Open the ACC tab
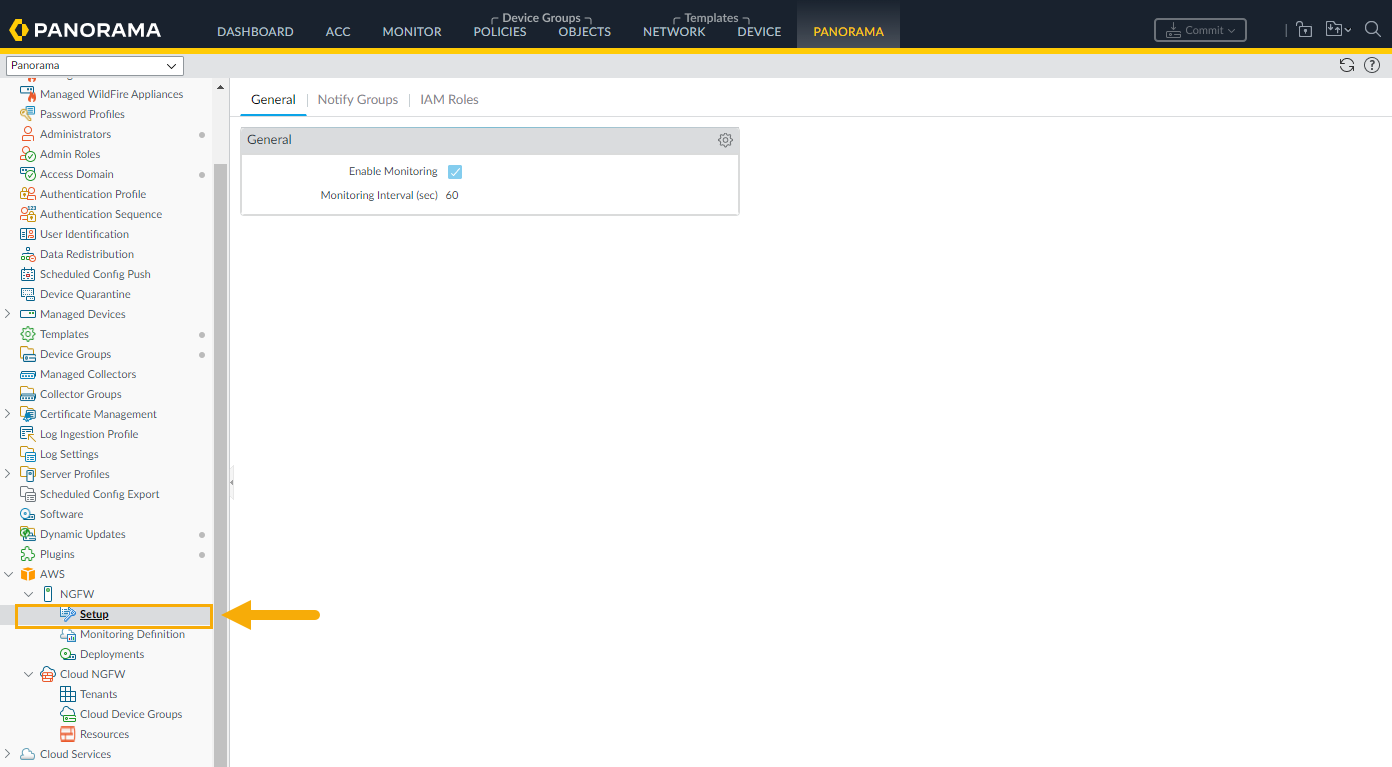 pos(338,32)
